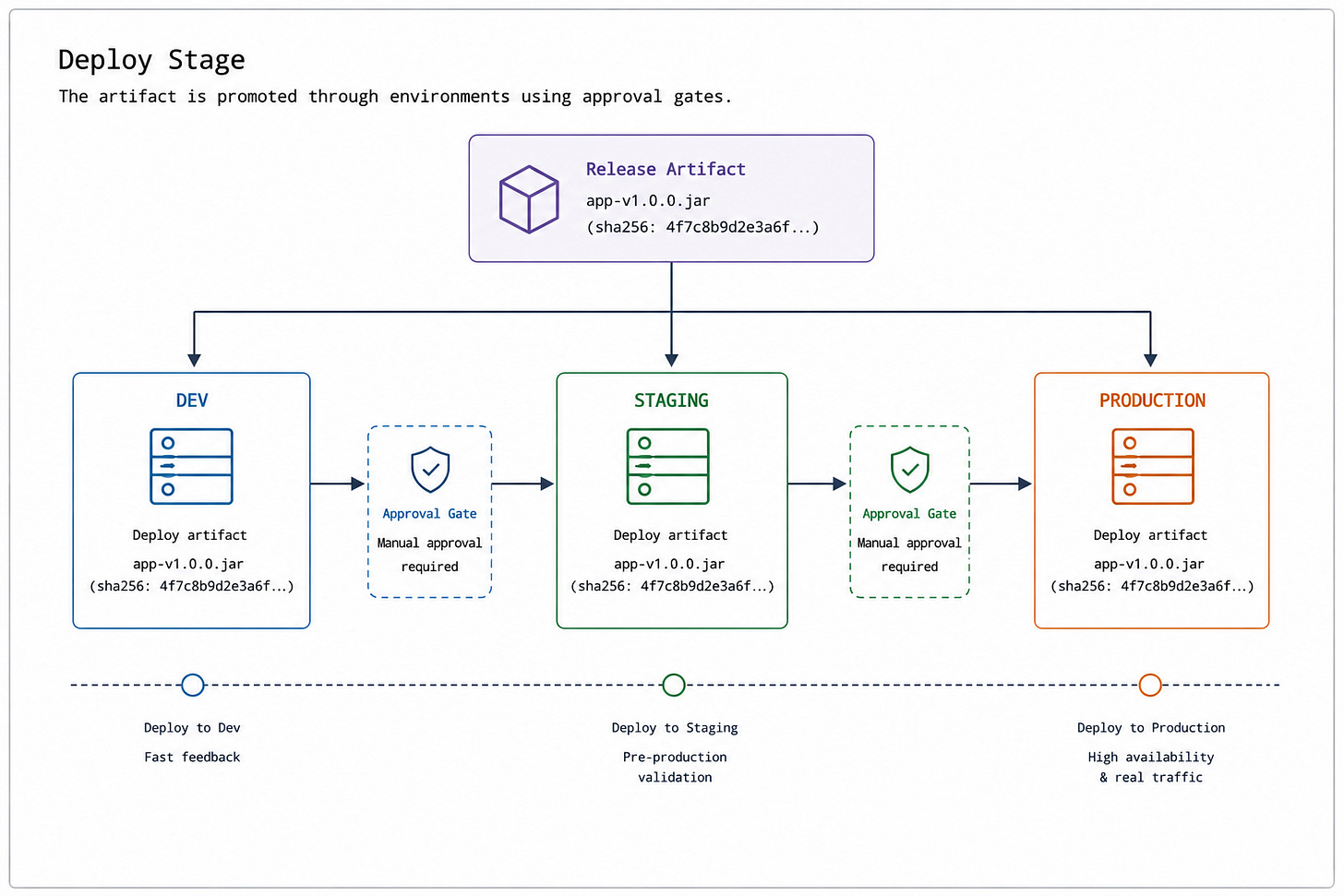Click the blue shield Approval Gate icon
This screenshot has height=896, width=1344.
(x=430, y=470)
